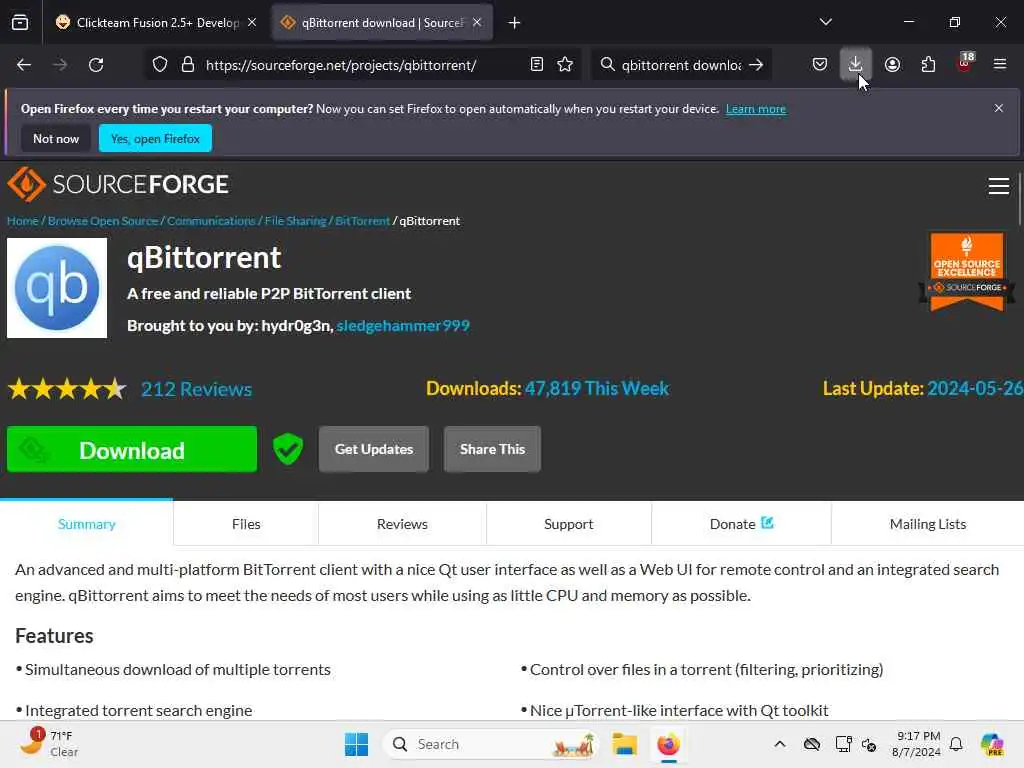Viewport: 1024px width, 768px height.
Task: Go back one page
Action: pos(24,65)
